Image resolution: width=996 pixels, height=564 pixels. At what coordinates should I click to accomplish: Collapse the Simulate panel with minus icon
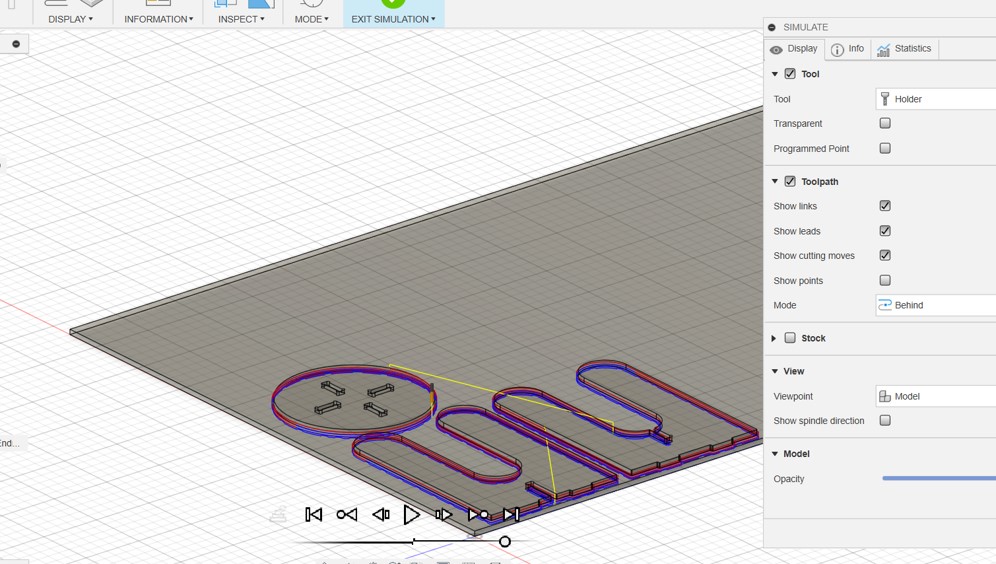click(x=772, y=27)
